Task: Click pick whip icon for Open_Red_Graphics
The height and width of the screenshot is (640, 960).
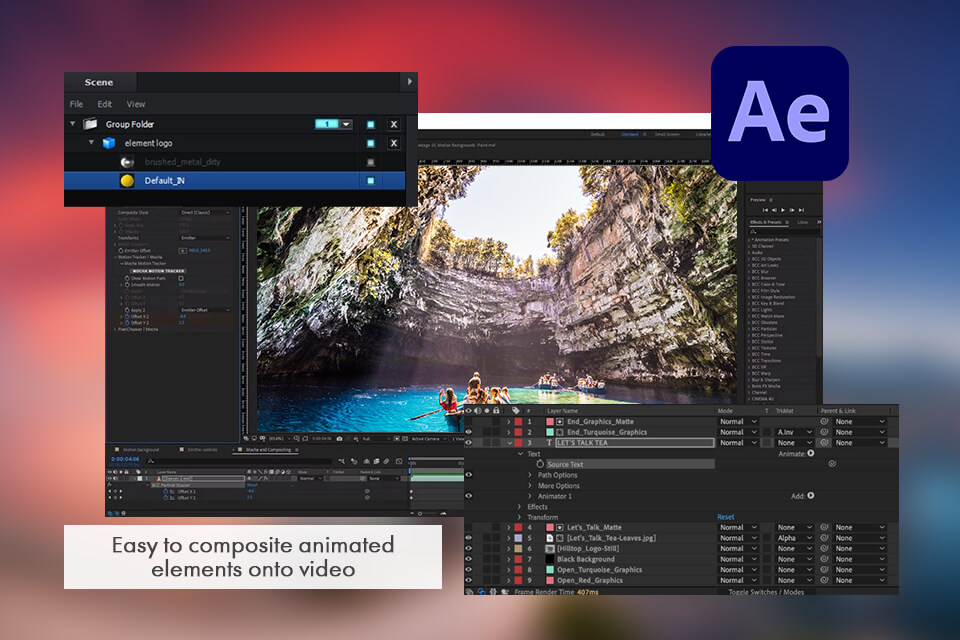Action: coord(825,581)
